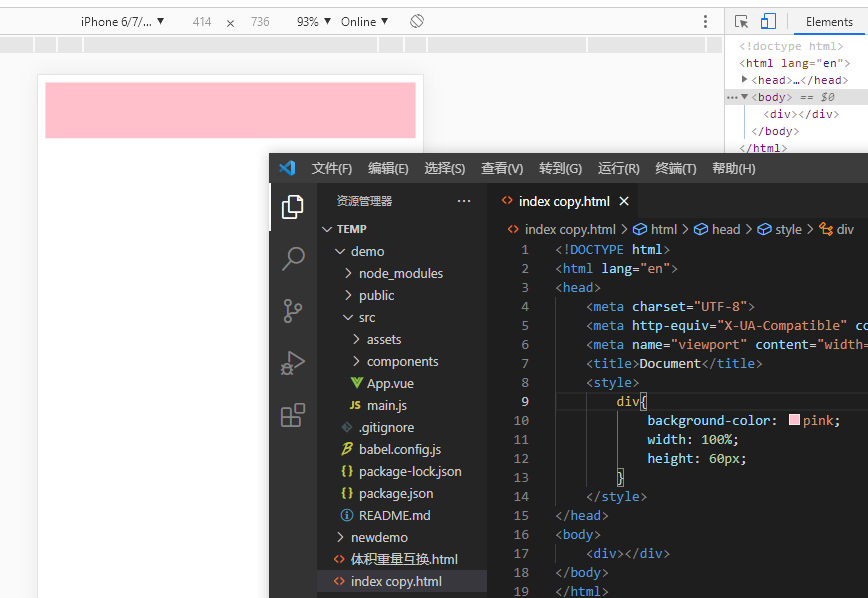Expand the components folder
The image size is (868, 598).
point(356,361)
